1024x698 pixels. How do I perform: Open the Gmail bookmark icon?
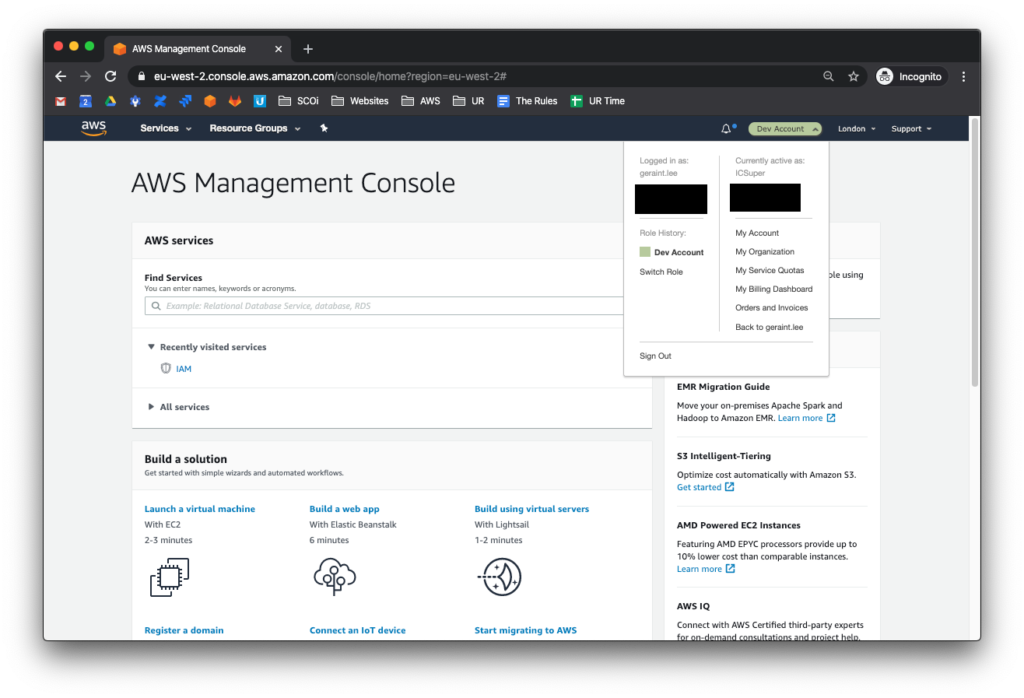click(x=61, y=101)
